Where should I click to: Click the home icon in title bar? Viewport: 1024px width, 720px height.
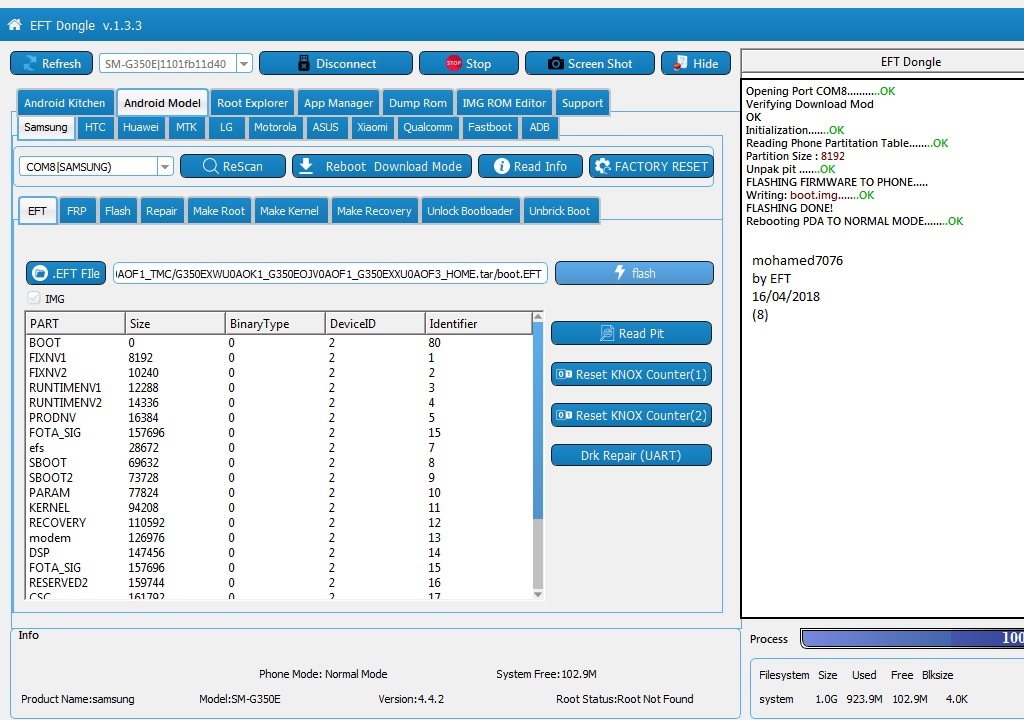14,25
